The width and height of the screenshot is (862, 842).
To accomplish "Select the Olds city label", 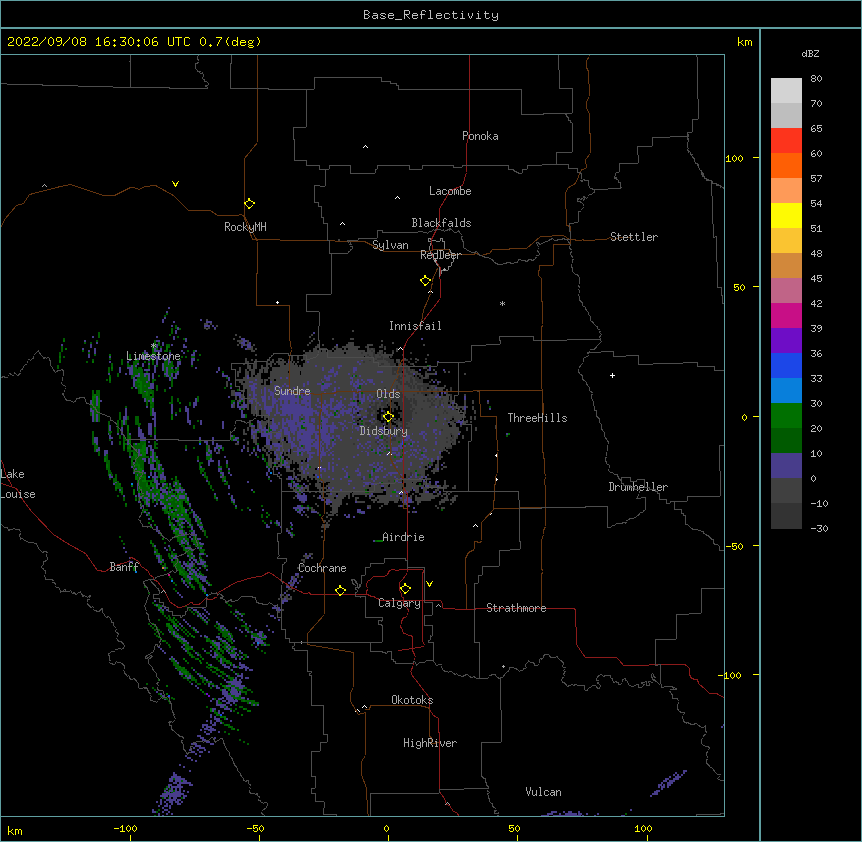I will (388, 394).
